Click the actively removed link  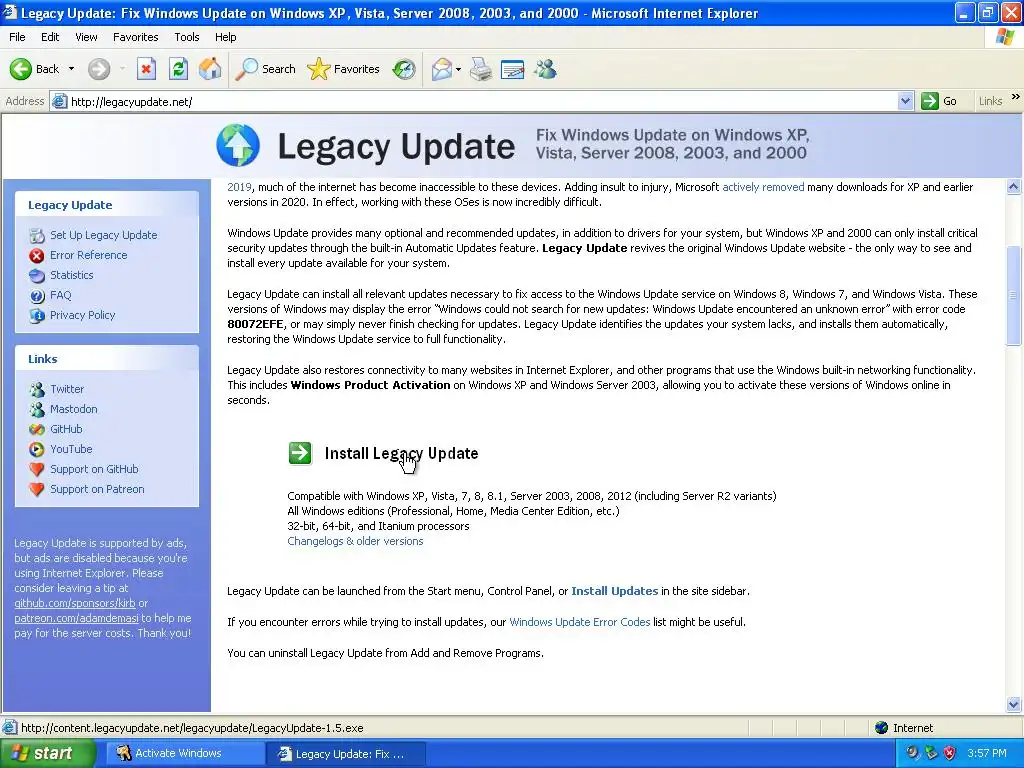click(763, 187)
